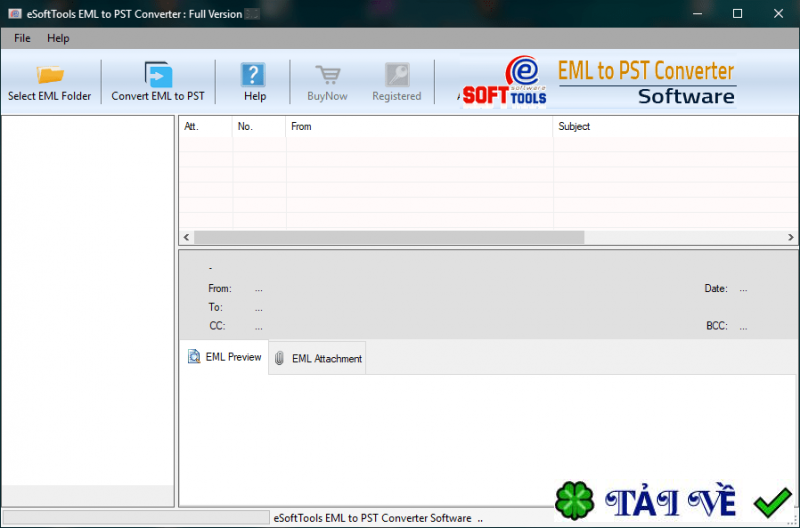Open the File menu

[22, 38]
